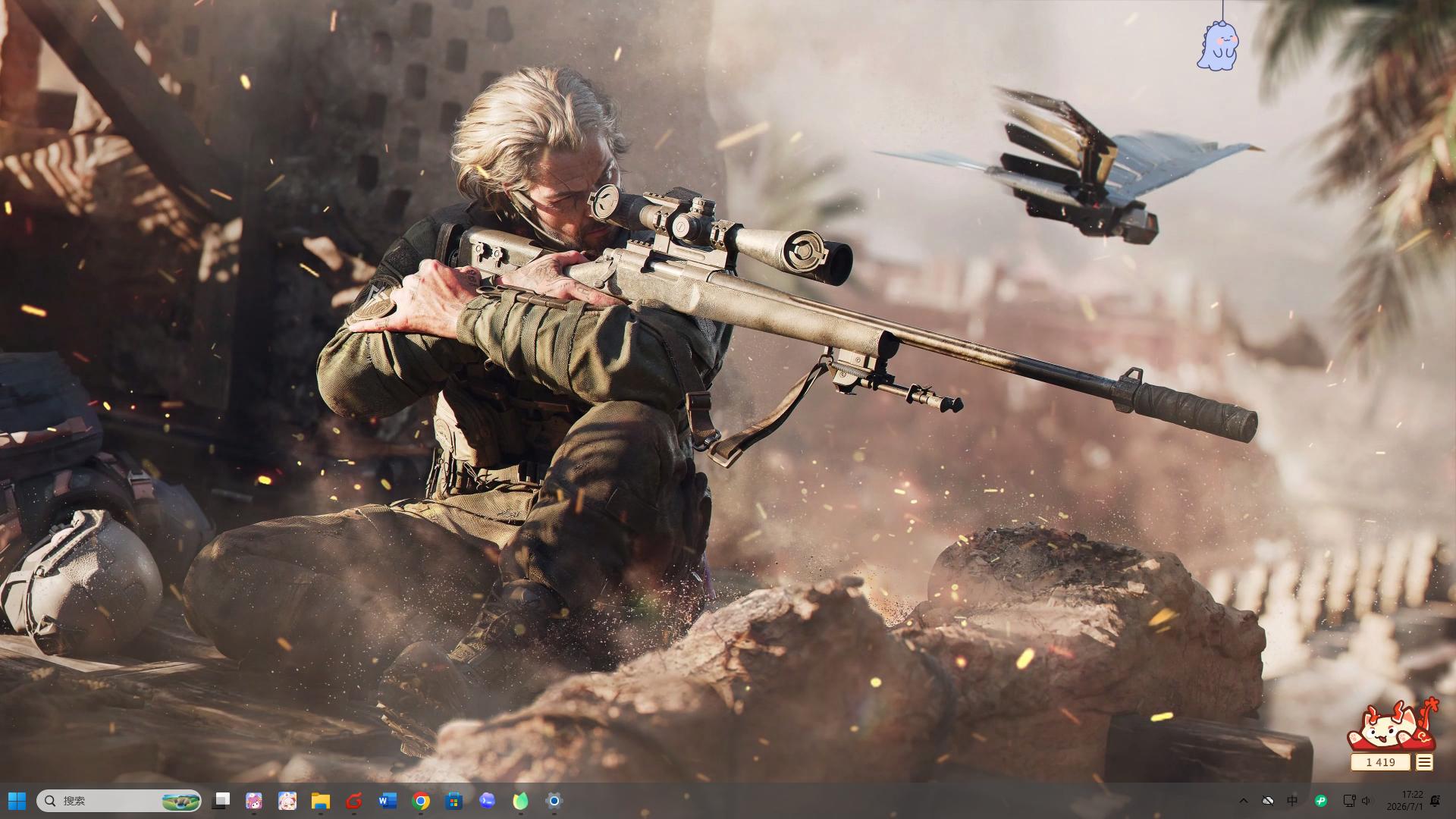Click the 1 419 counter on pet widget
1456x819 pixels.
[x=1380, y=762]
